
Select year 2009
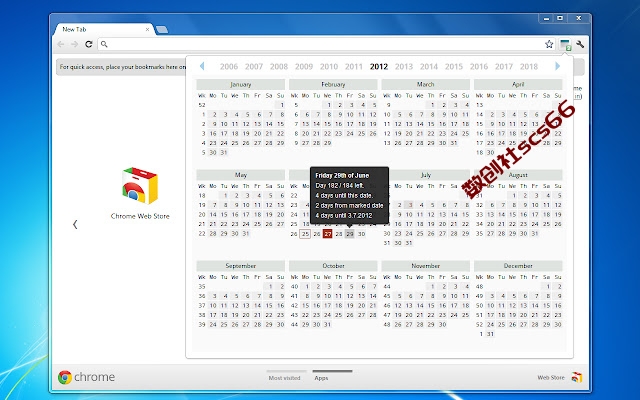pos(304,67)
